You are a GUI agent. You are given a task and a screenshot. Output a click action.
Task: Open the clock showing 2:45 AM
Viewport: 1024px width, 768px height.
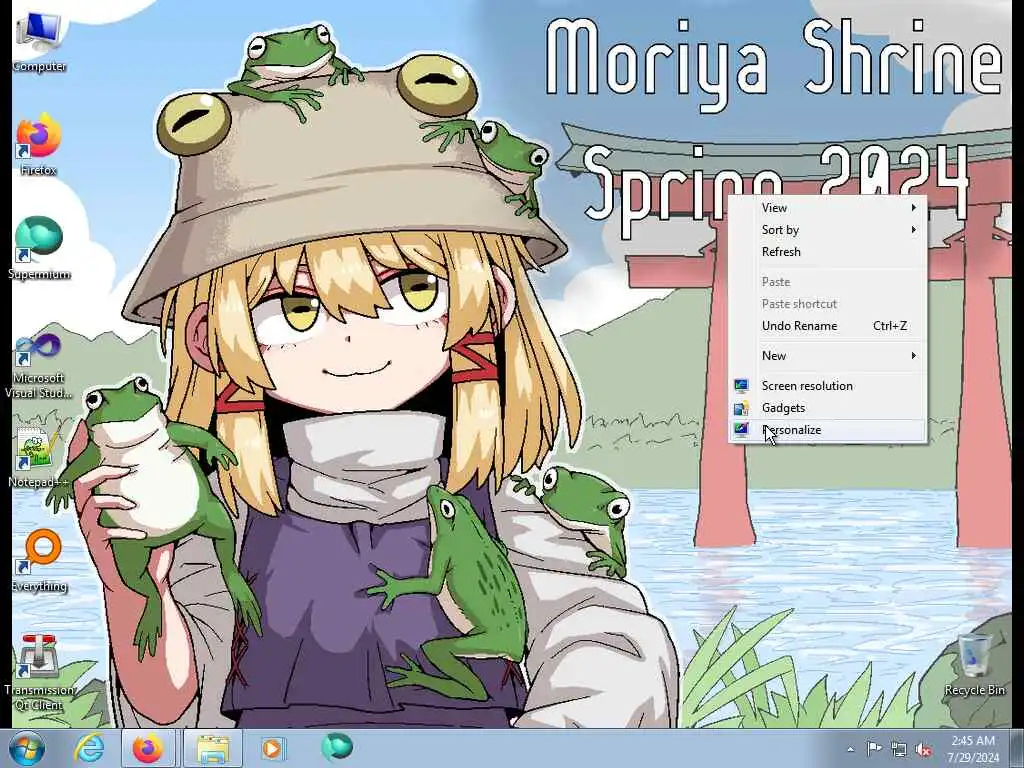[973, 748]
